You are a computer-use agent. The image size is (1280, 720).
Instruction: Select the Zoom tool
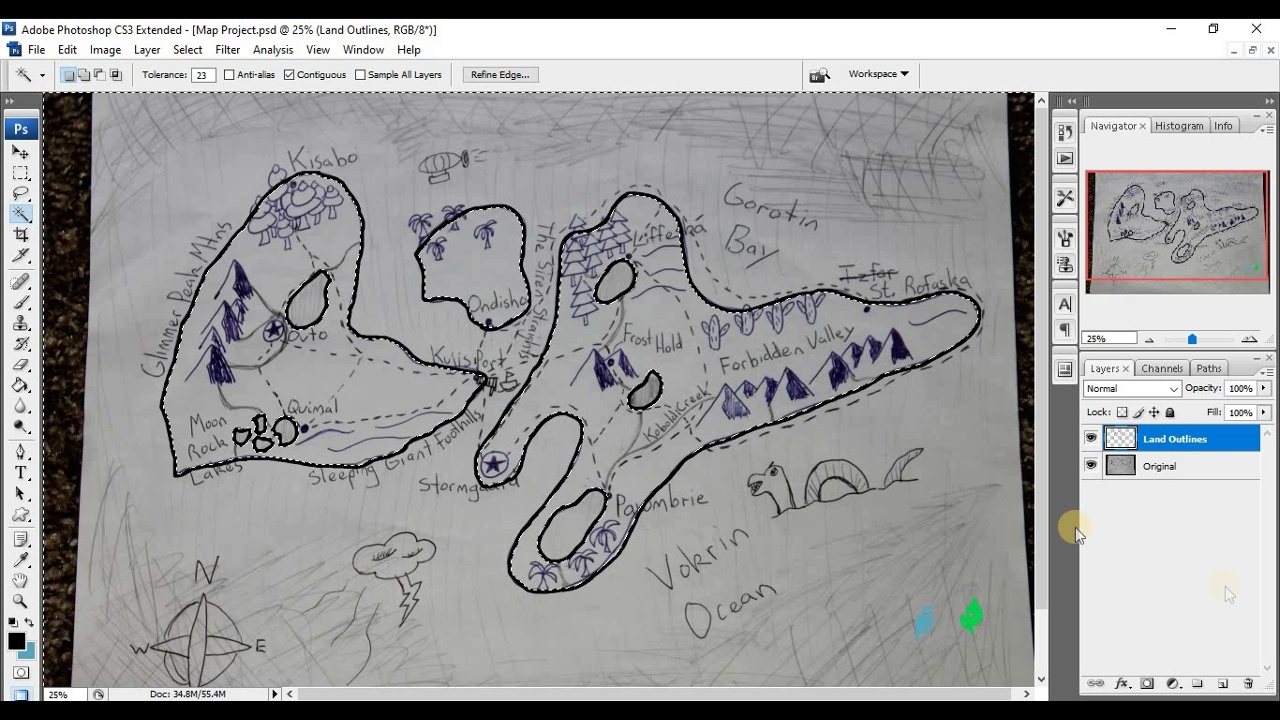21,601
